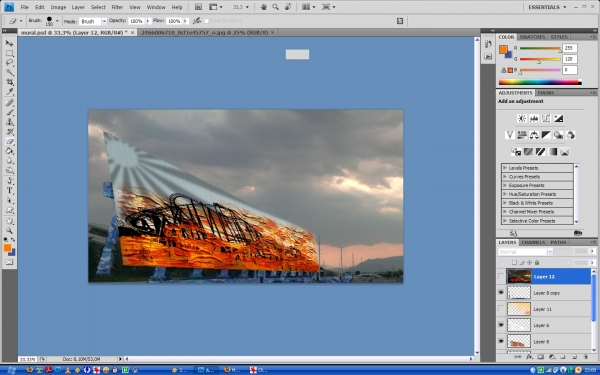The width and height of the screenshot is (600, 375).
Task: Select the Zoom tool in toolbox
Action: click(9, 231)
